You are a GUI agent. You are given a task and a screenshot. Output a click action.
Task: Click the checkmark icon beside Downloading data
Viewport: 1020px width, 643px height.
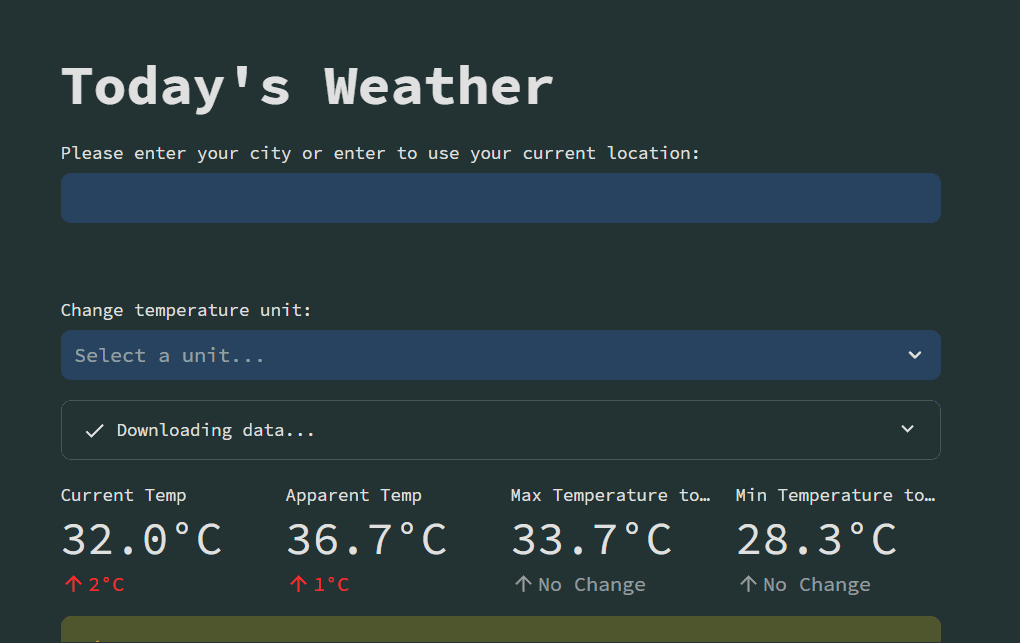click(95, 431)
